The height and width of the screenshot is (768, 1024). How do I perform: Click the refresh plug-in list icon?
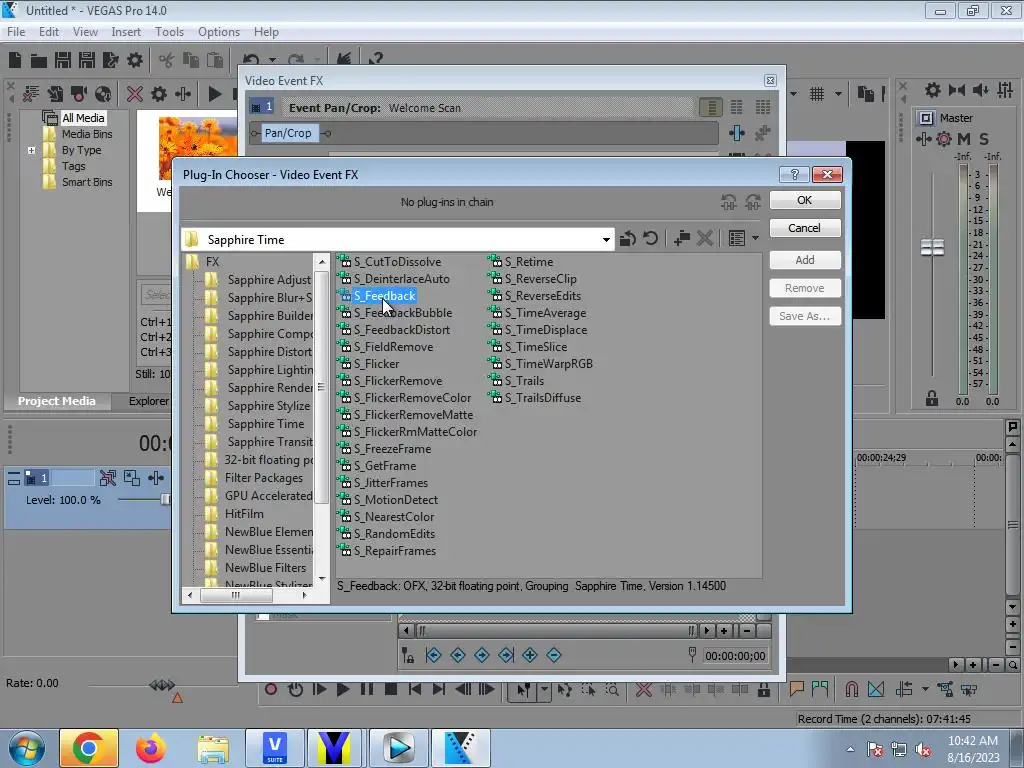coord(650,238)
